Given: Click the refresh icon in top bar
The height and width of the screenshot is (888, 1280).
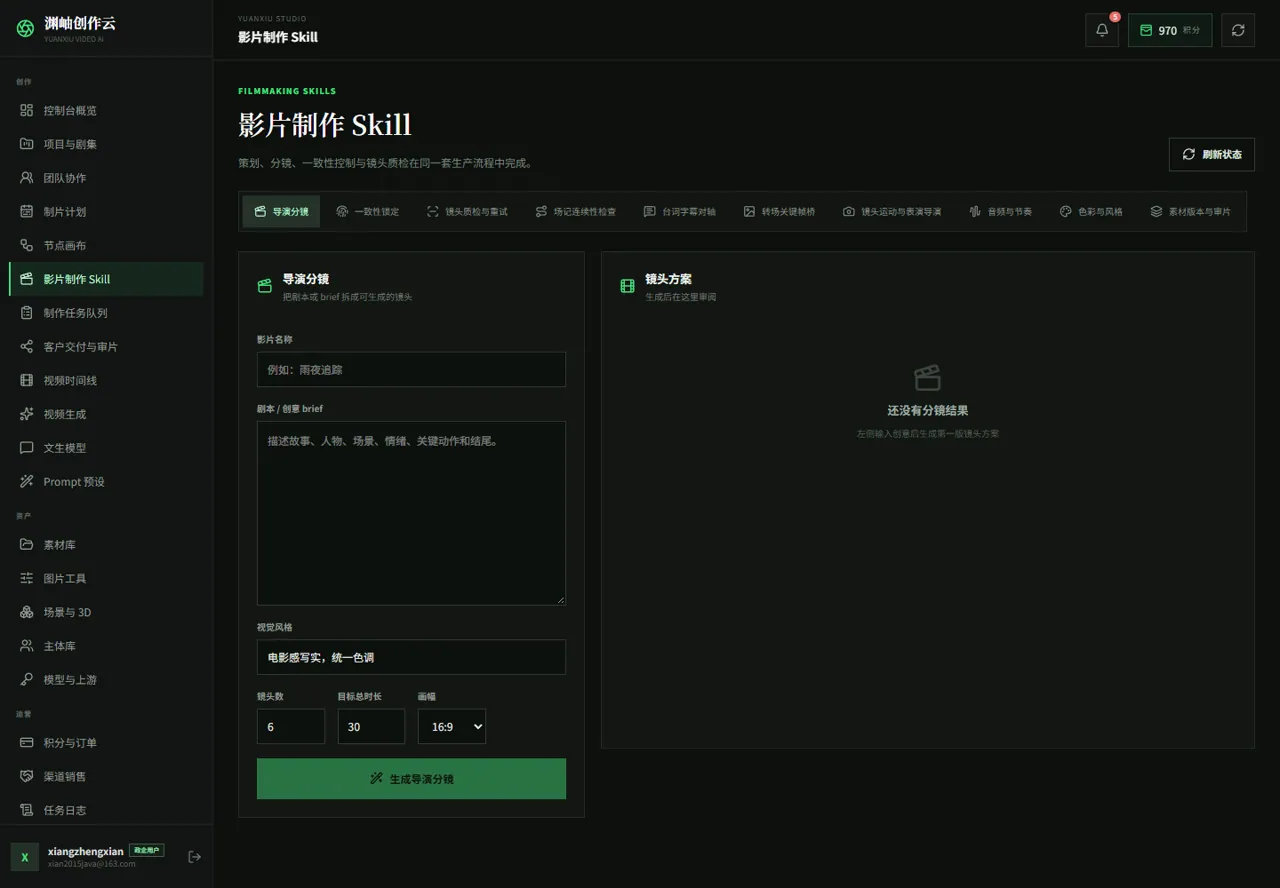Looking at the screenshot, I should click(x=1238, y=30).
